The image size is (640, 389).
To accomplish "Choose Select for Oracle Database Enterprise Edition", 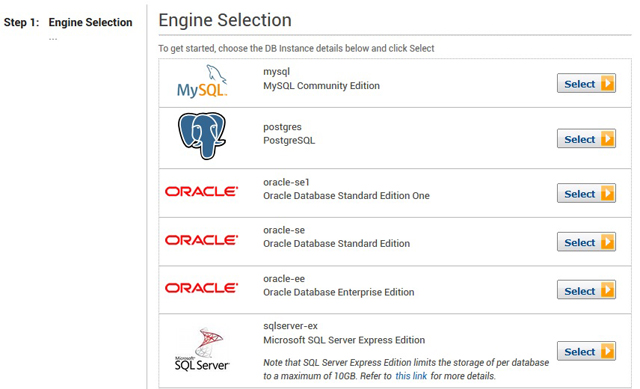I will pos(586,291).
